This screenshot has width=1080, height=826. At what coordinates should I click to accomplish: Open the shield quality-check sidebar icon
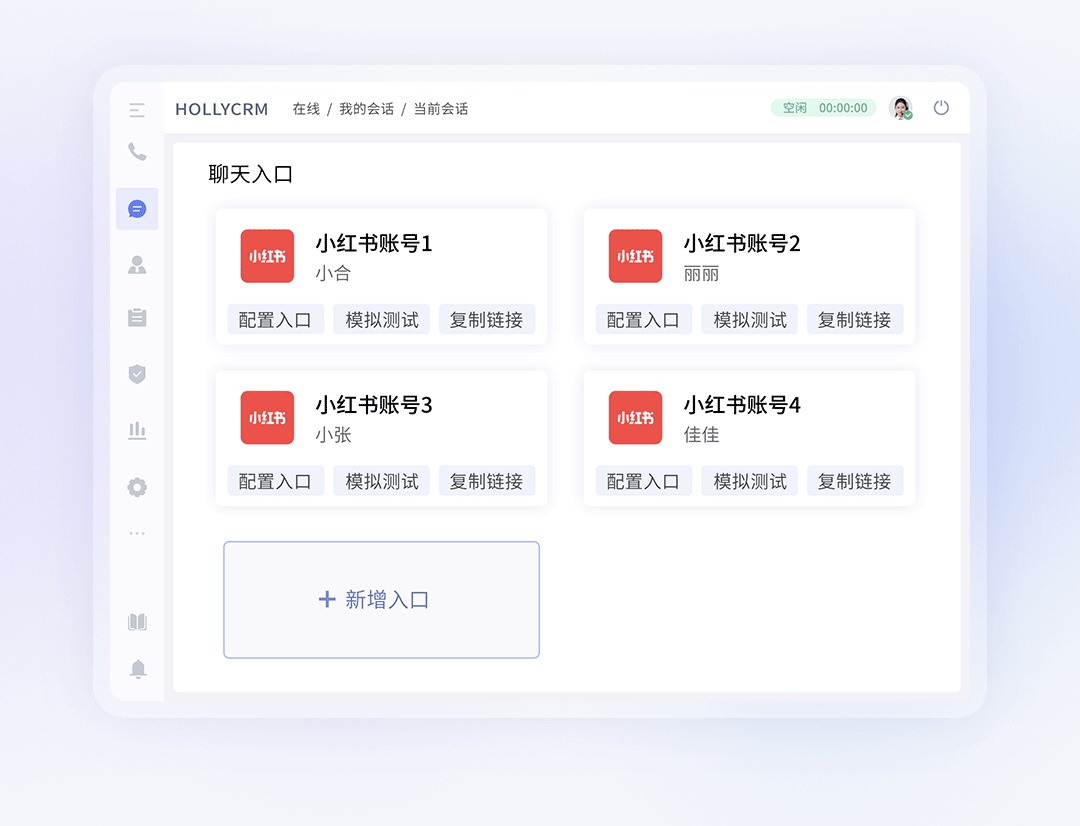137,374
